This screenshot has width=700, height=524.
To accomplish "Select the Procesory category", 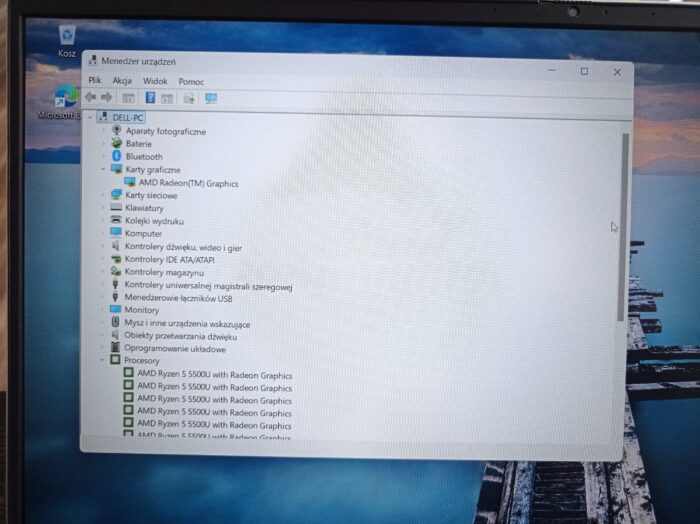I will point(142,361).
